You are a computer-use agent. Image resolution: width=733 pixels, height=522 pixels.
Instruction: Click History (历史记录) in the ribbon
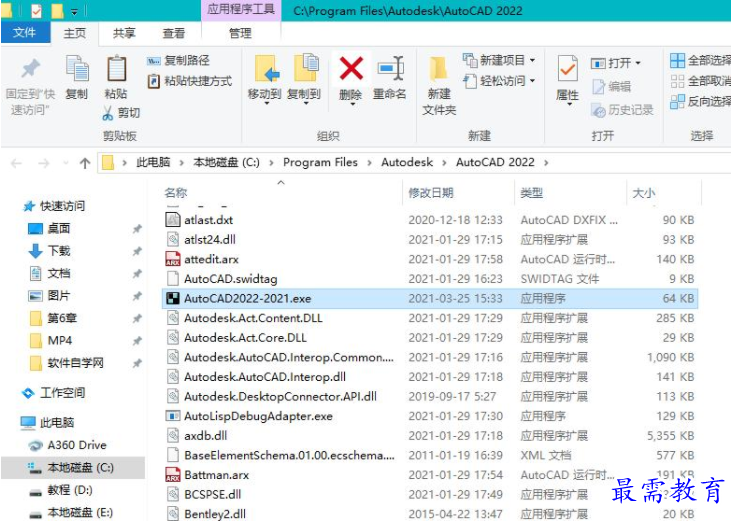[622, 110]
